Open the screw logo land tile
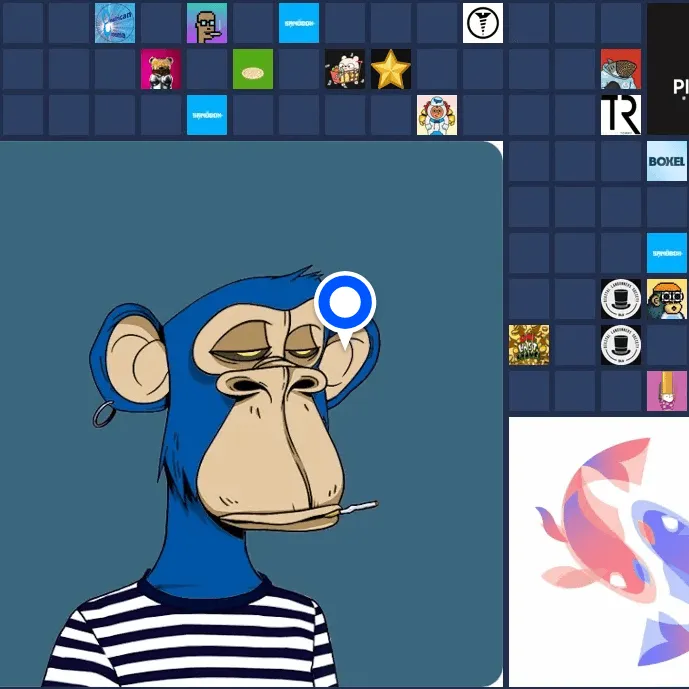Image resolution: width=689 pixels, height=689 pixels. pyautogui.click(x=483, y=23)
